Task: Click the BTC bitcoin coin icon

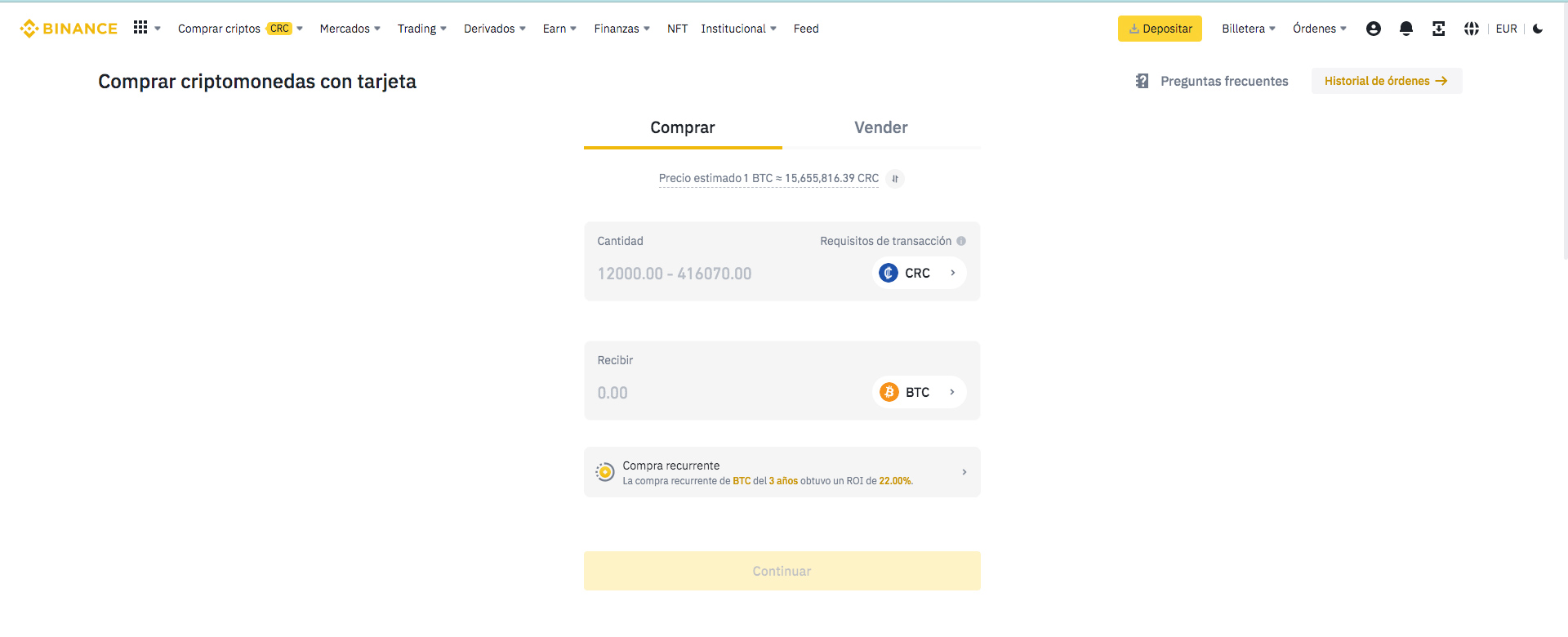Action: coord(889,392)
